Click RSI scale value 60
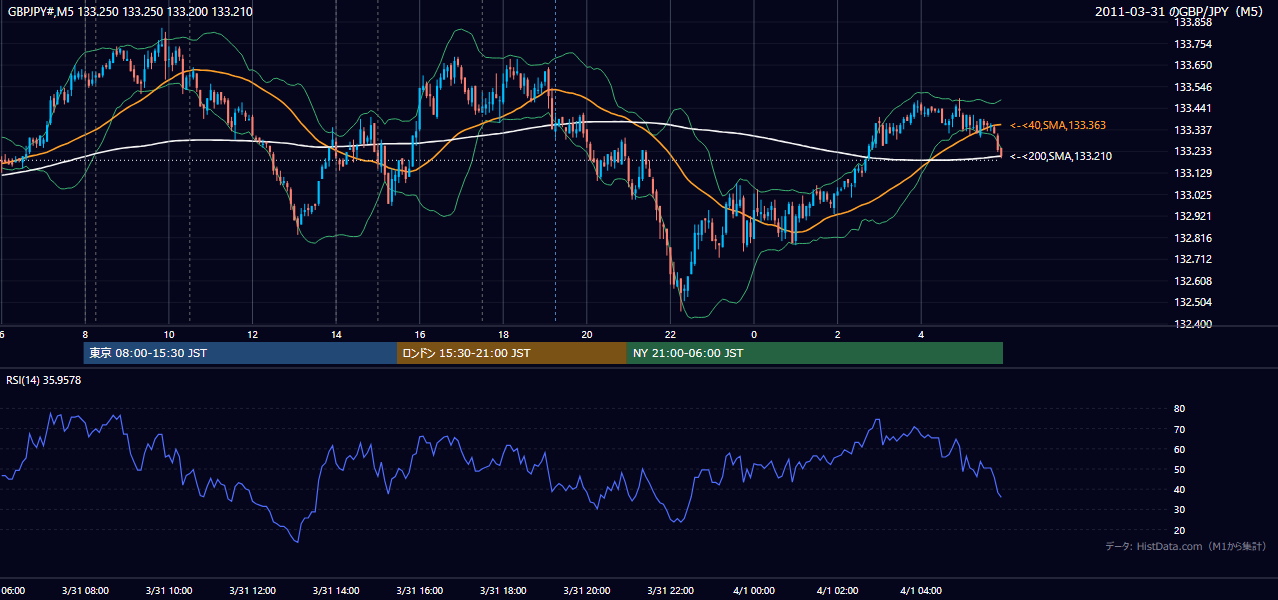Image resolution: width=1278 pixels, height=600 pixels. pyautogui.click(x=1179, y=449)
